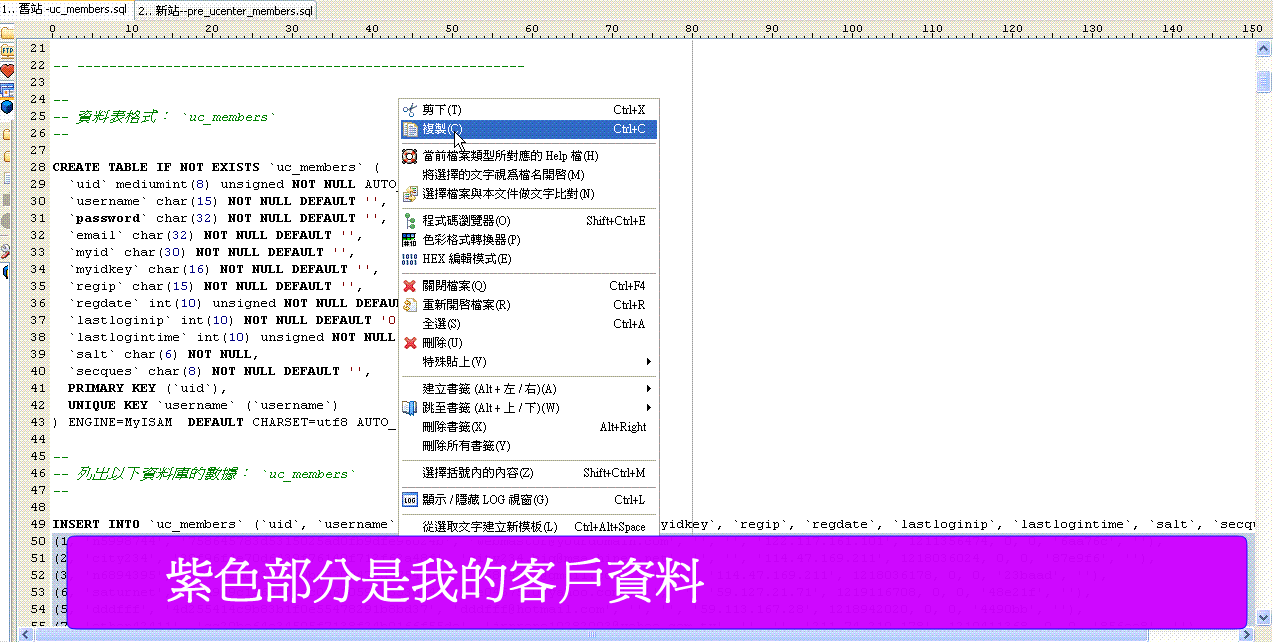Select 重新開啓檔案 reload file entry
Screen dimensions: 1273x642
528,305
